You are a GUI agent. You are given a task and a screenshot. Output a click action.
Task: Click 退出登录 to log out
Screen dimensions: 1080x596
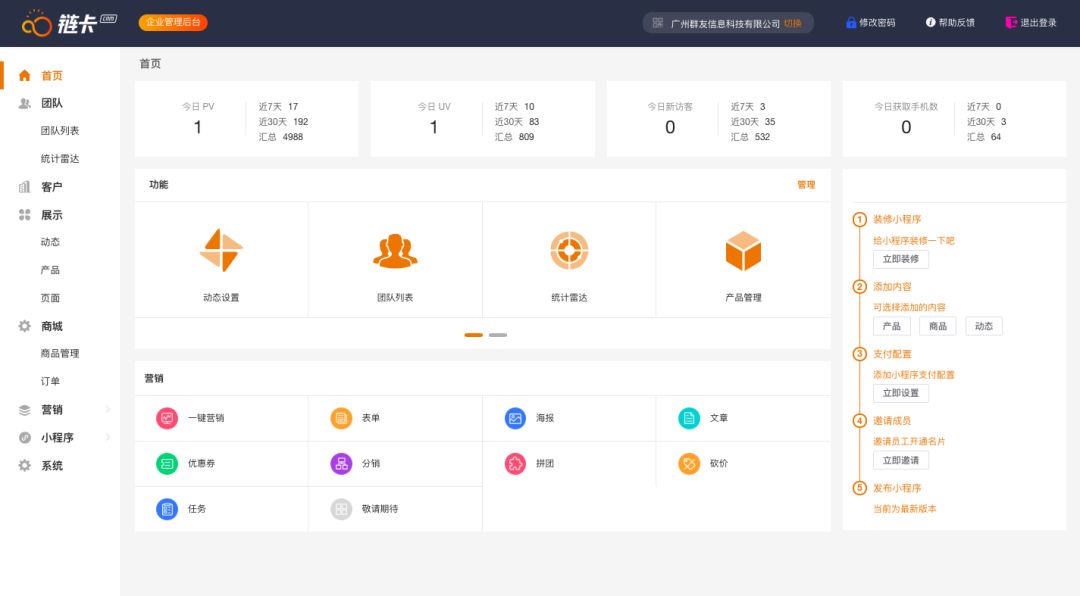click(1031, 23)
